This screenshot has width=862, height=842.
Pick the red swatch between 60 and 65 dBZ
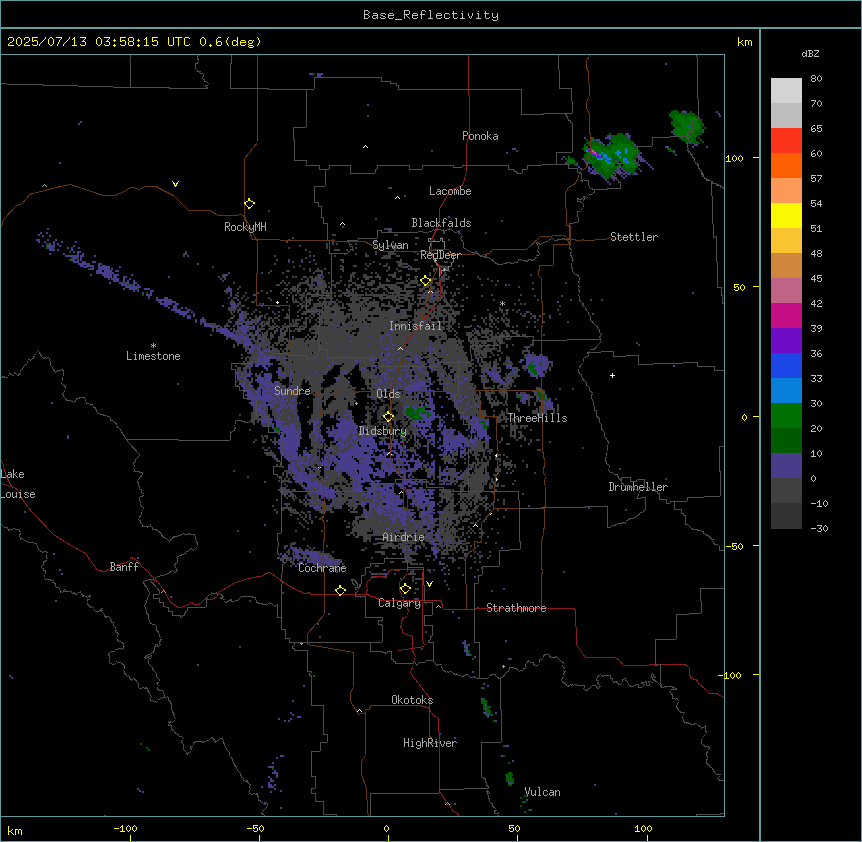[x=786, y=141]
